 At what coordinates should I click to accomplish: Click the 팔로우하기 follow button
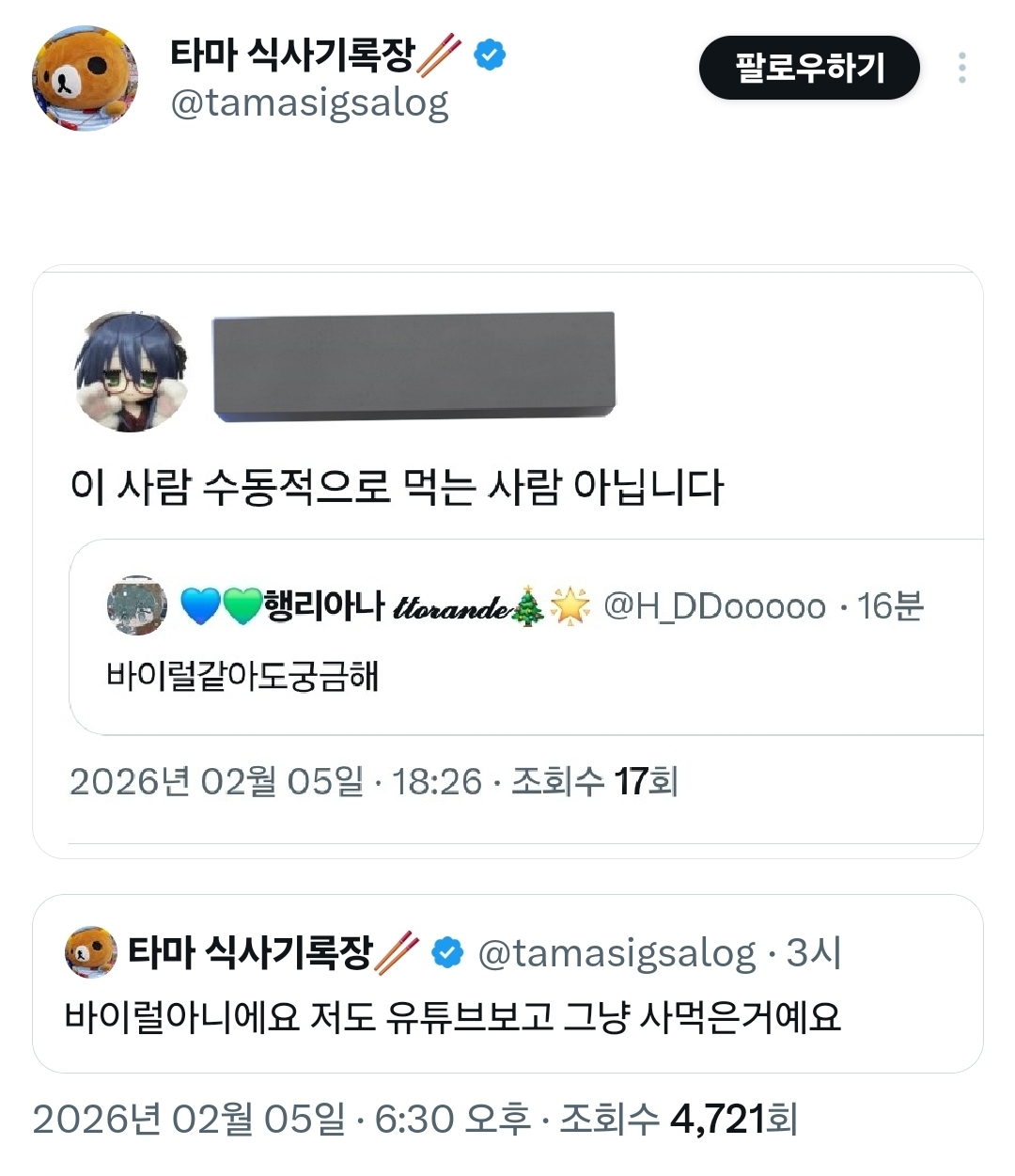pos(808,68)
